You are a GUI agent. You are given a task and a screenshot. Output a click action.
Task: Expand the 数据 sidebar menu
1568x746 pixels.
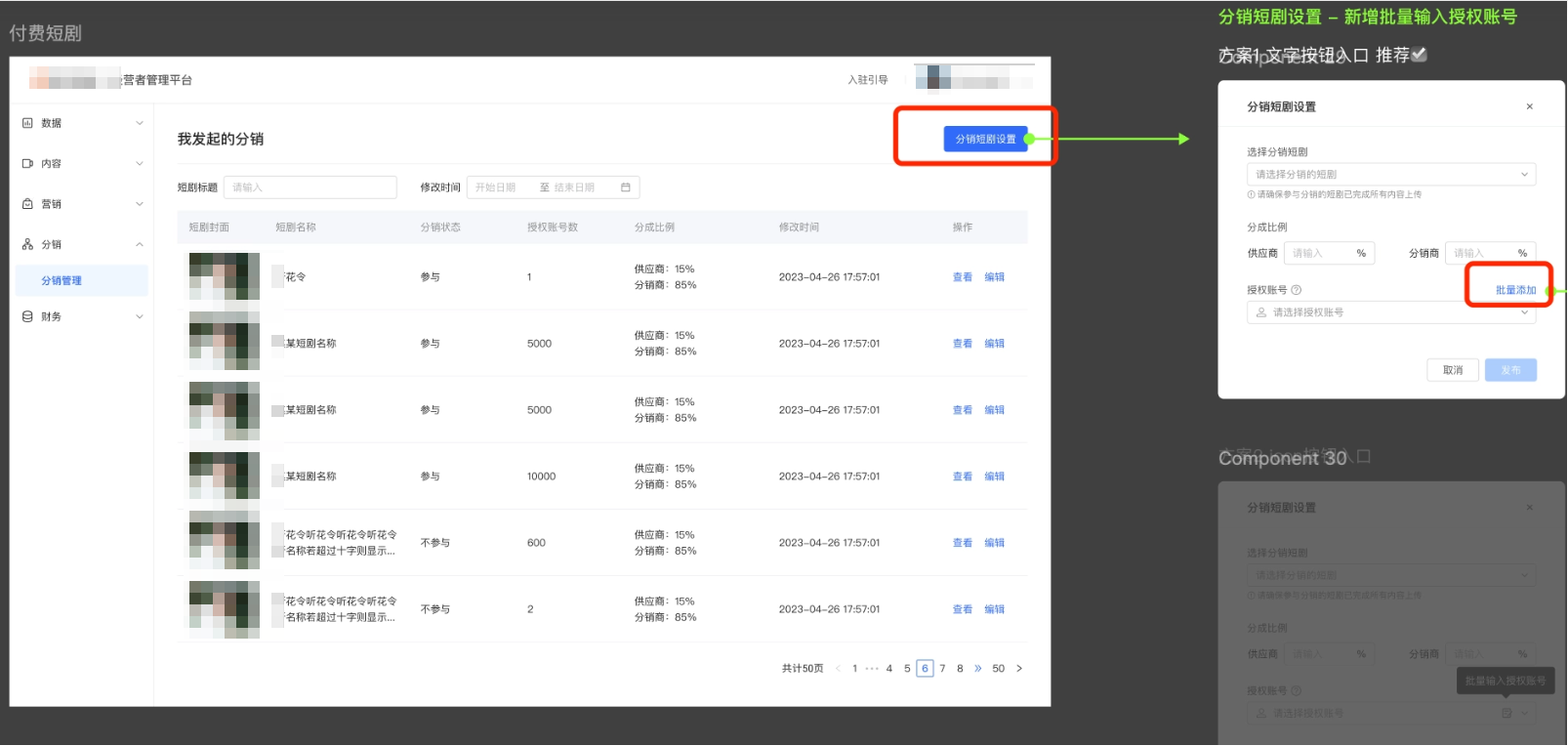pyautogui.click(x=140, y=123)
